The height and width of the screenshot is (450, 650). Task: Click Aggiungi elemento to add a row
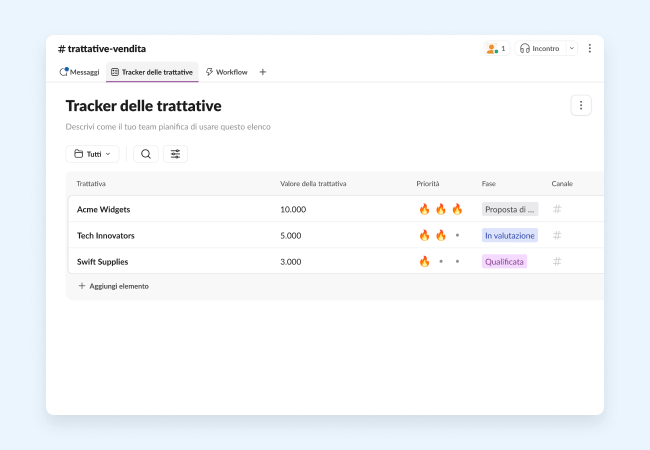pos(114,286)
